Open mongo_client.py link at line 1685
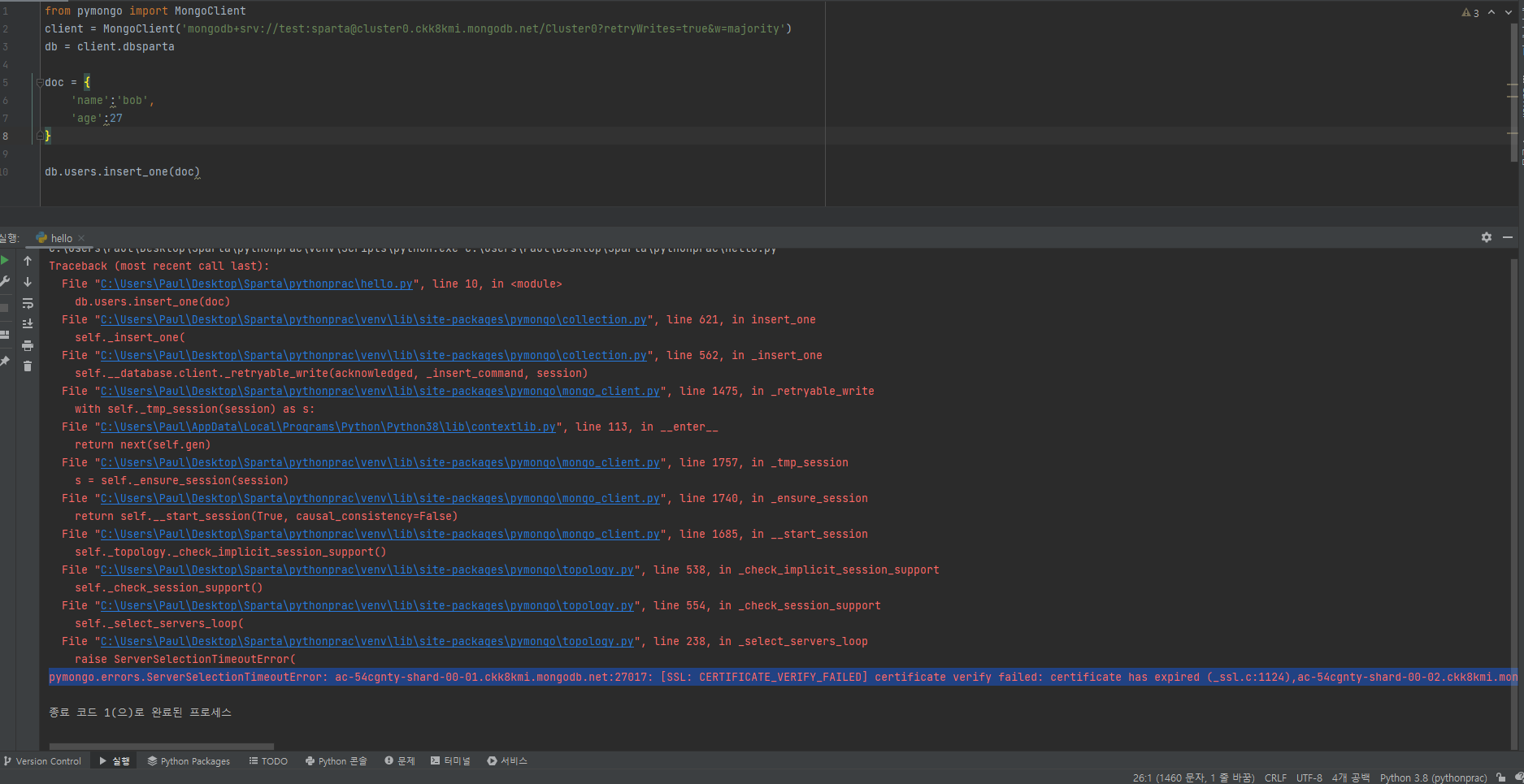The image size is (1524, 784). [x=380, y=534]
